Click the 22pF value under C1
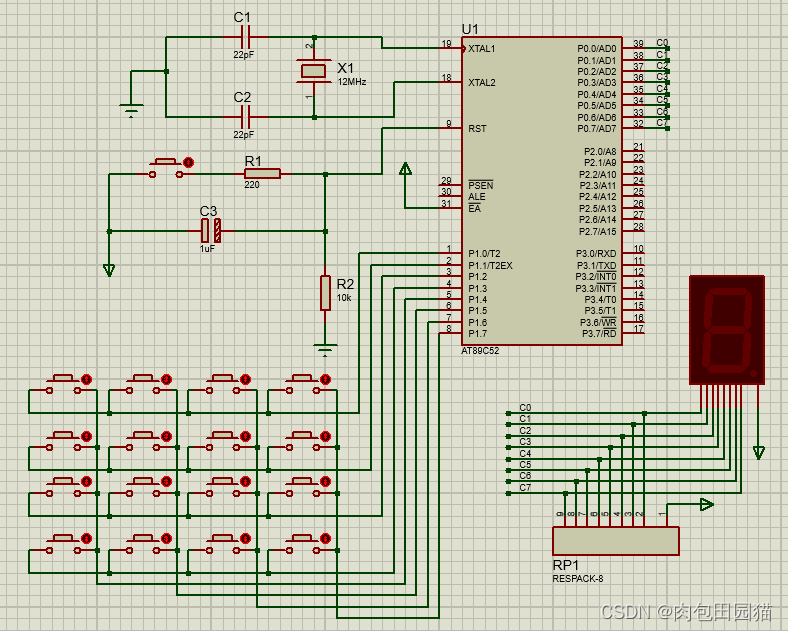The image size is (788, 631). pos(243,54)
